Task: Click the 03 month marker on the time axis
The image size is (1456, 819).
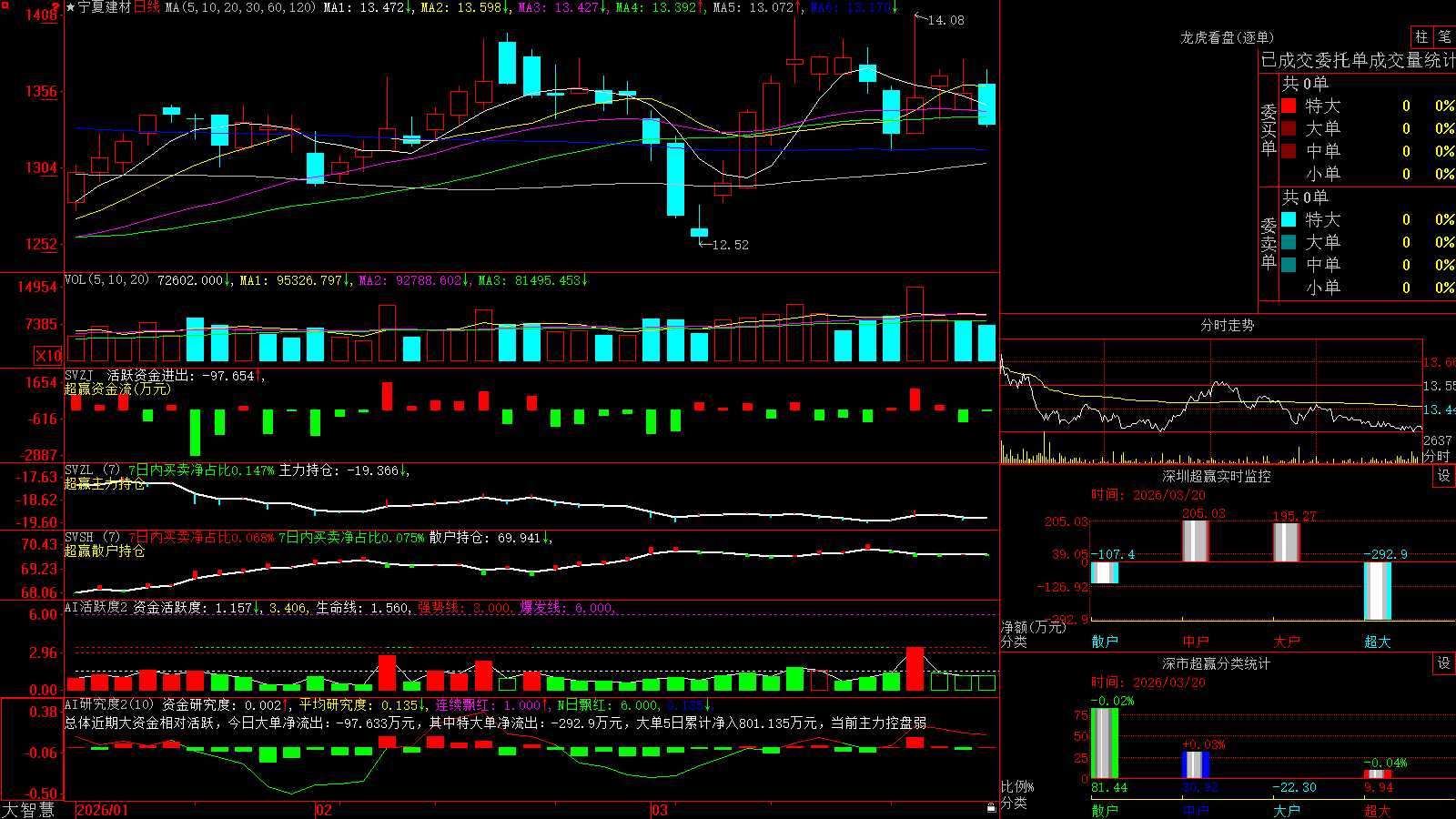Action: tap(660, 810)
